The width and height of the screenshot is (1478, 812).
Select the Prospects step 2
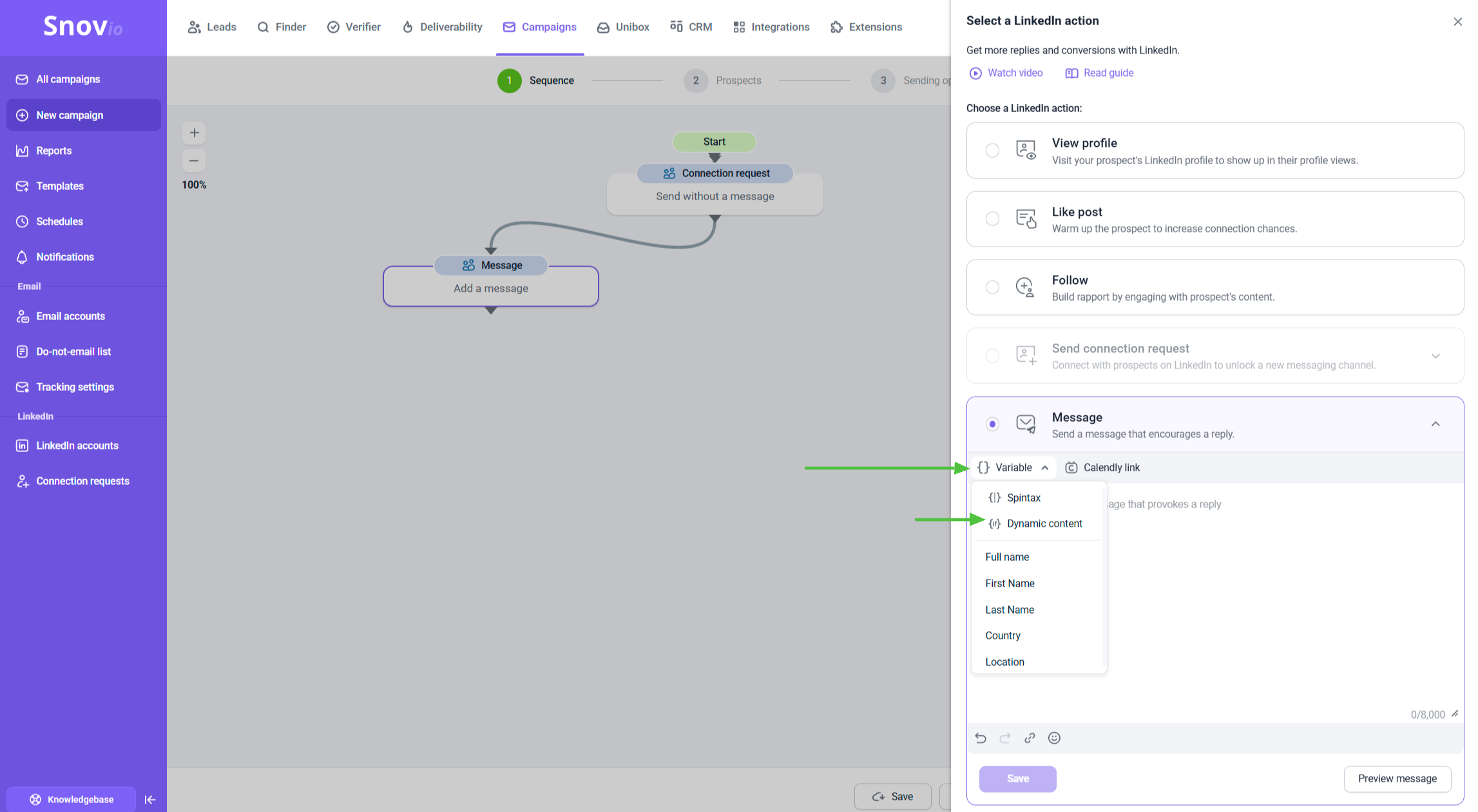722,80
